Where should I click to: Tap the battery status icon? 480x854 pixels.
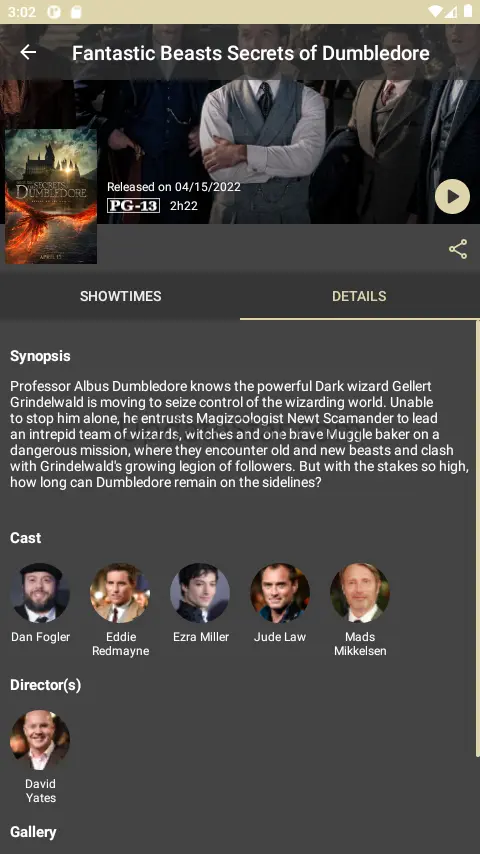(x=468, y=11)
